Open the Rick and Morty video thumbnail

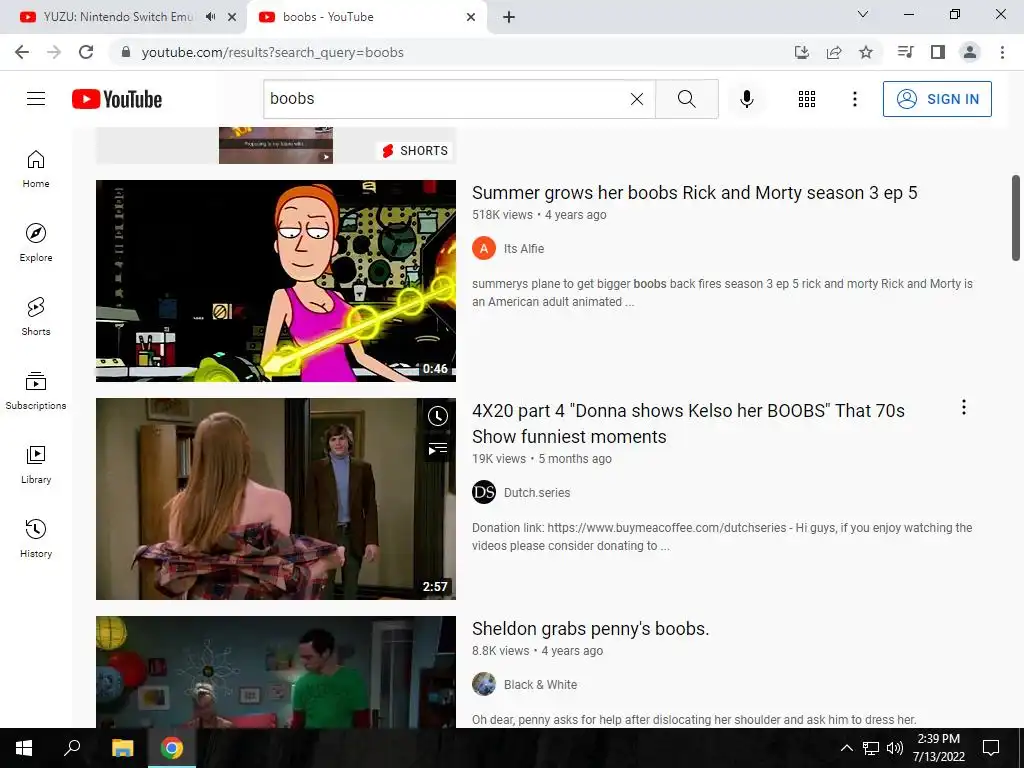click(276, 281)
